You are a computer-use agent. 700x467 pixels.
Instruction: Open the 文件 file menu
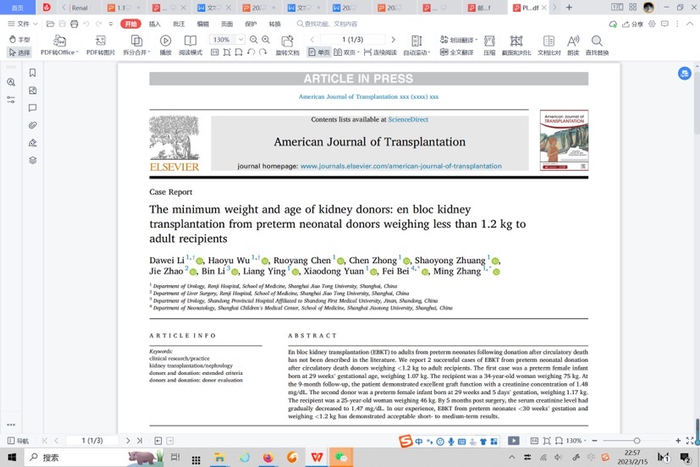(22, 24)
